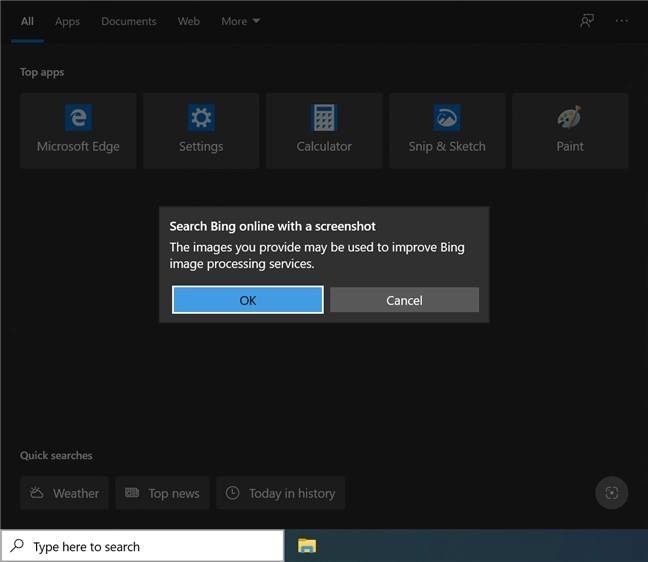This screenshot has height=562, width=648.
Task: Open the Paint app tile
Action: [570, 131]
